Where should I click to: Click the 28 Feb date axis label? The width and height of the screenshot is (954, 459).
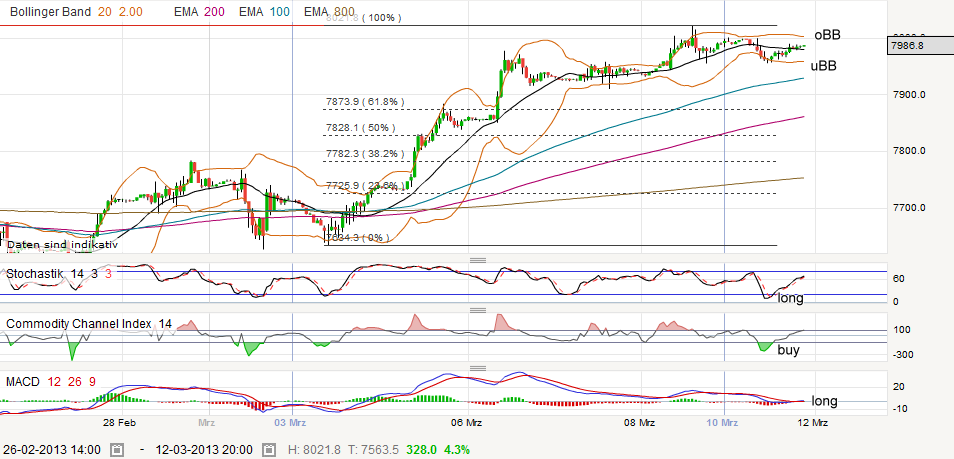pyautogui.click(x=118, y=422)
